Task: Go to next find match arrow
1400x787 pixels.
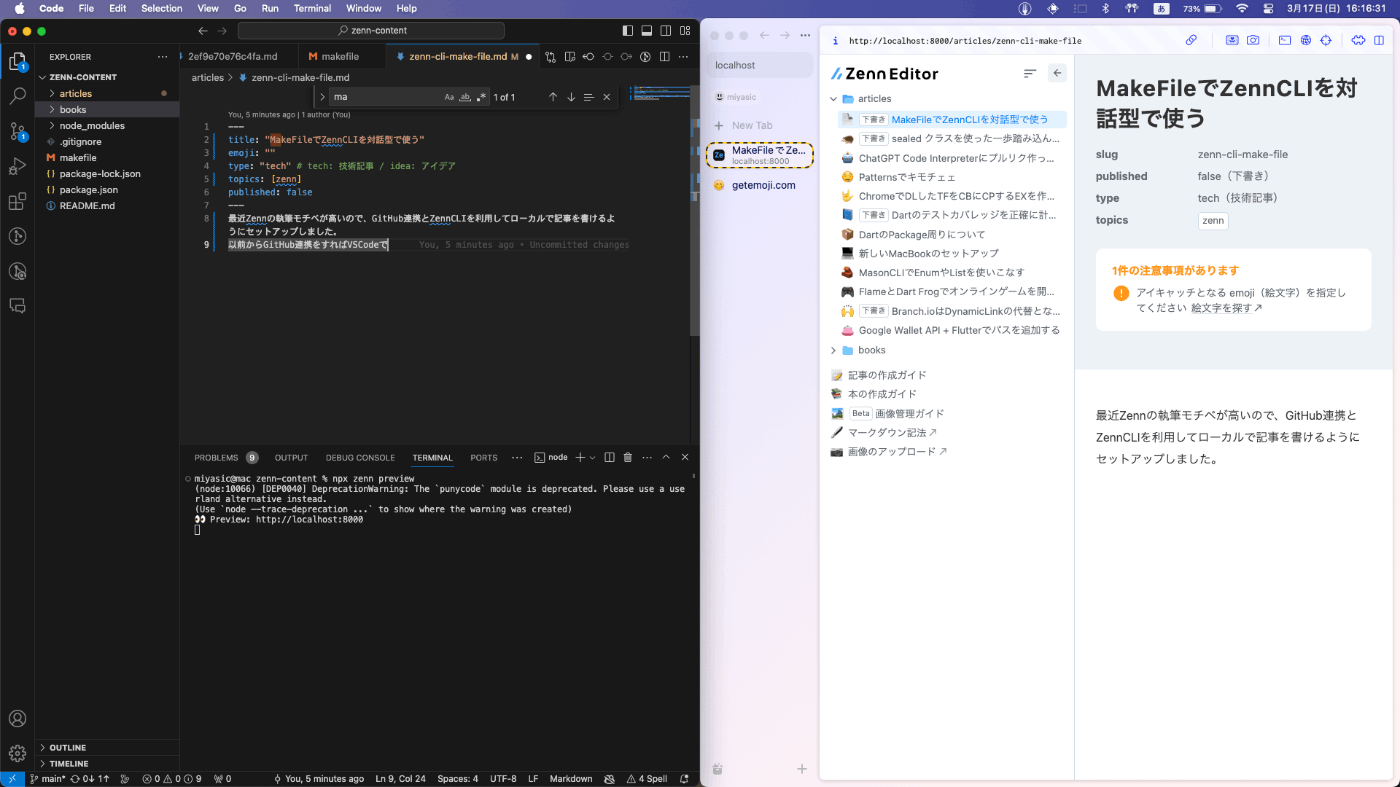Action: click(x=571, y=97)
